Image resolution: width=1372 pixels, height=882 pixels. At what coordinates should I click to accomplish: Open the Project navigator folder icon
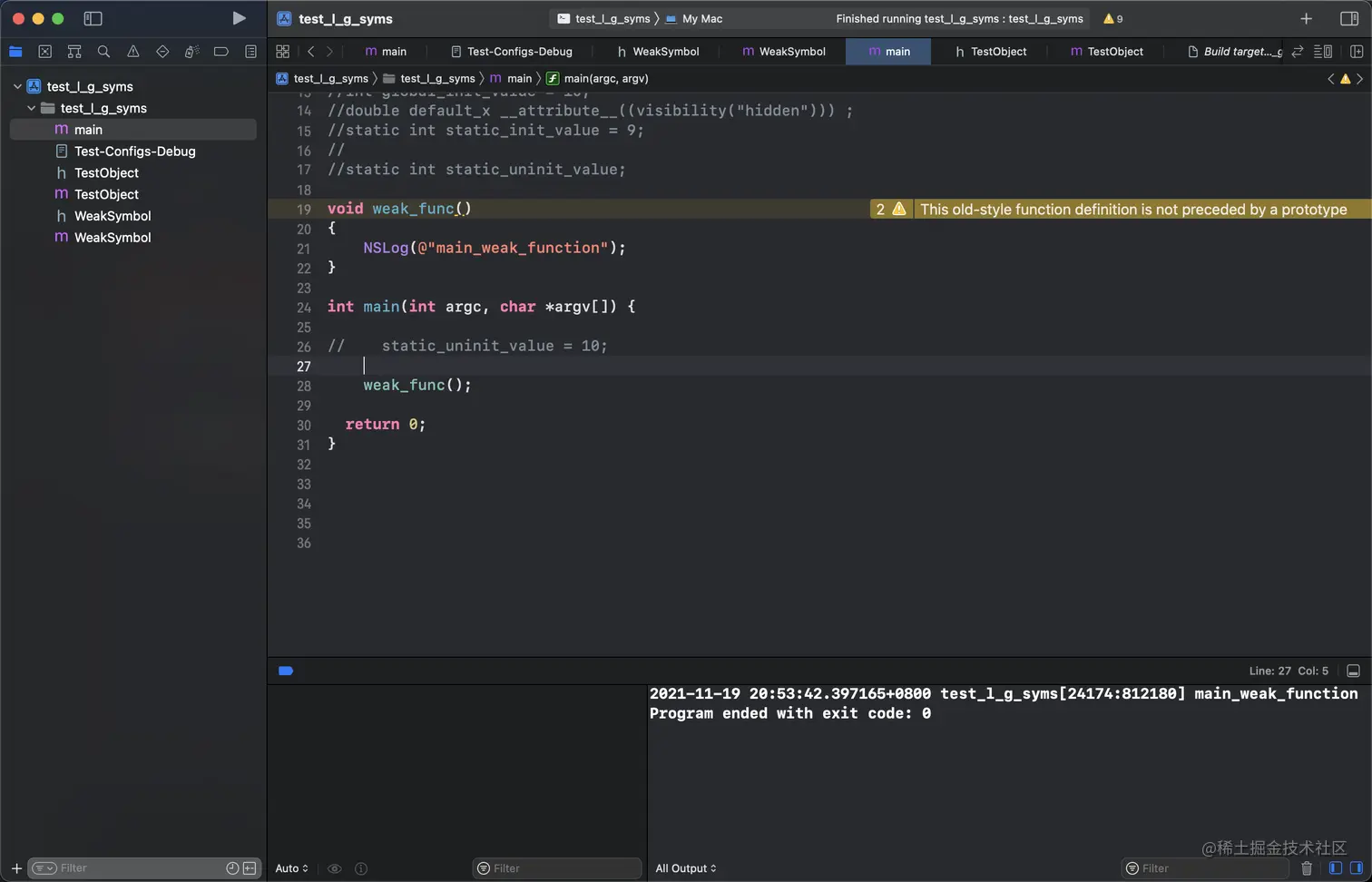[x=15, y=52]
